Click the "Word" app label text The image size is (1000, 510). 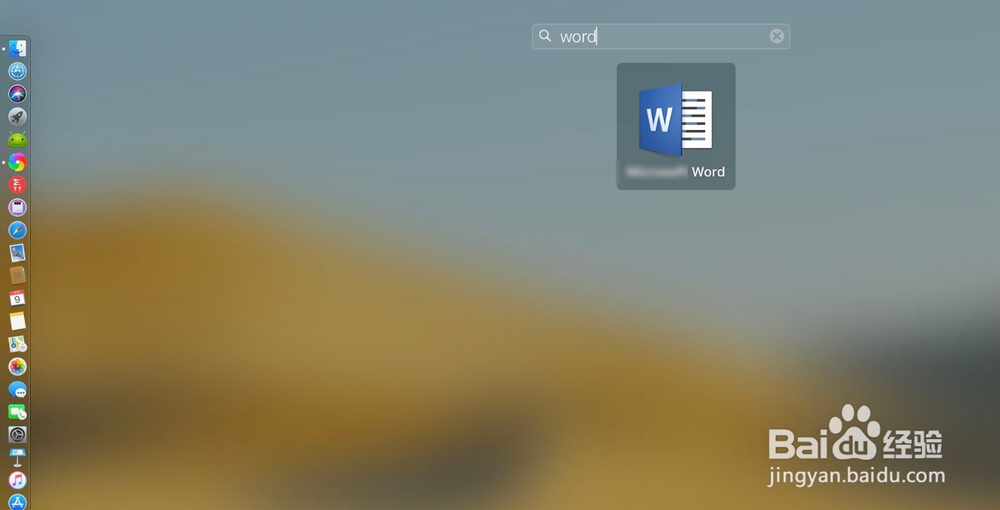(708, 171)
